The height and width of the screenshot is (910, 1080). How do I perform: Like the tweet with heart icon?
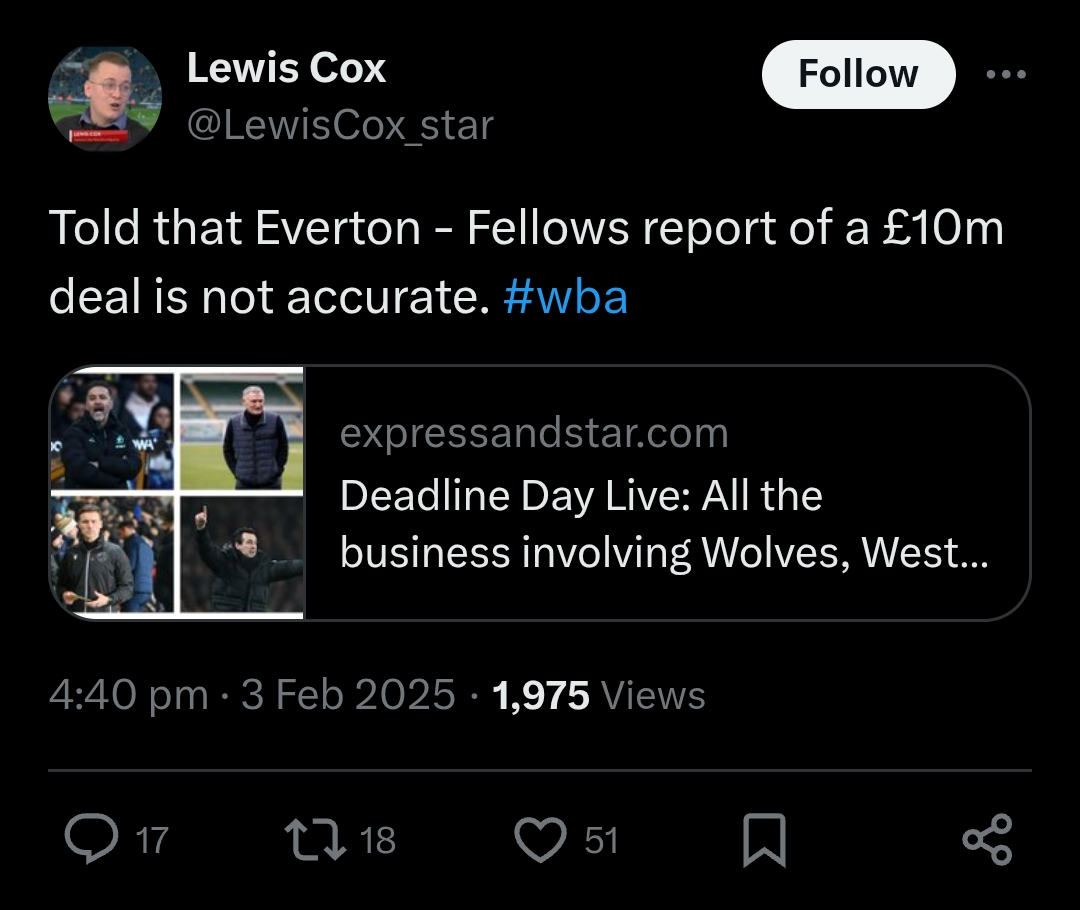point(541,839)
